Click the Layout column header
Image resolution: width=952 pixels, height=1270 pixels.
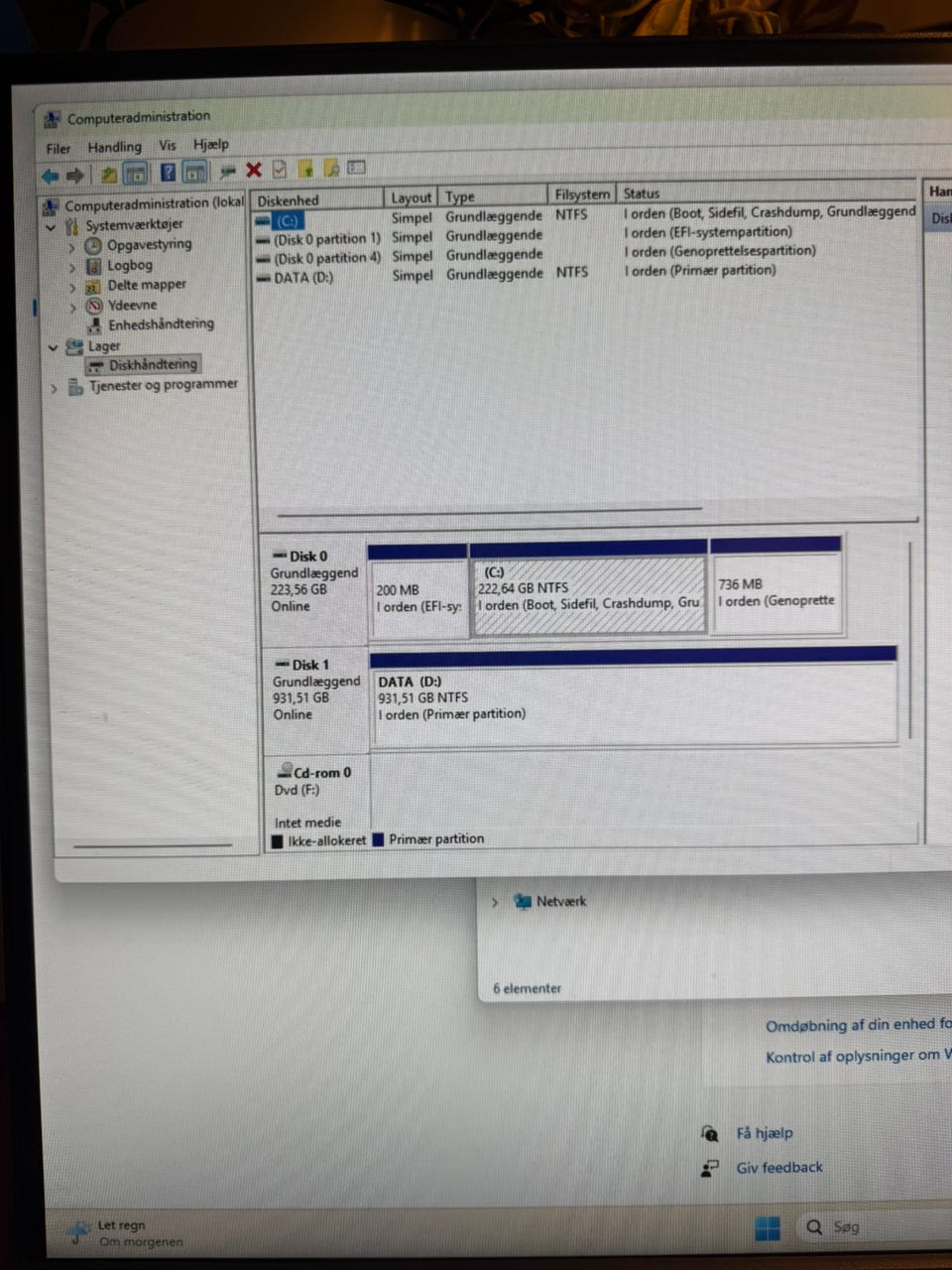click(412, 197)
